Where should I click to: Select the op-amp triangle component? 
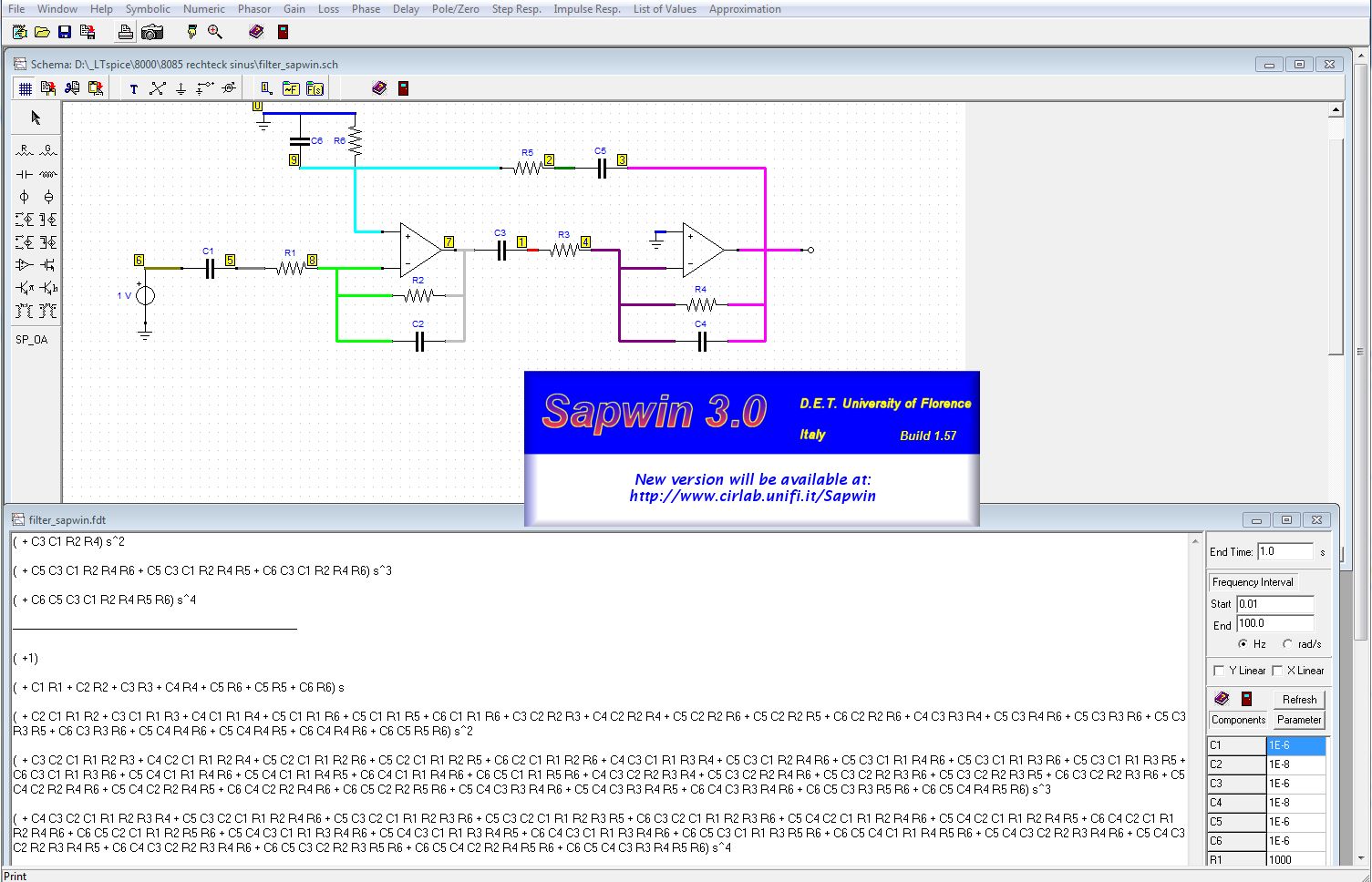(25, 265)
